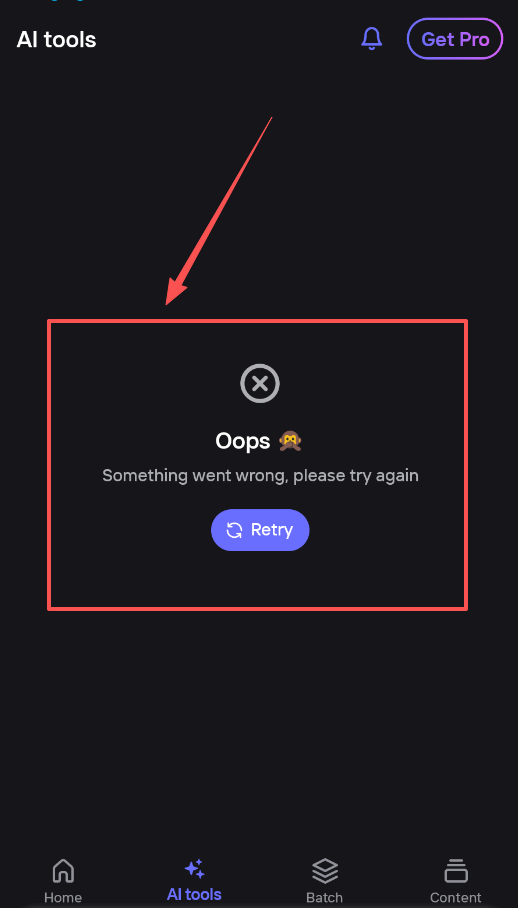Click the Something went wrong message
The height and width of the screenshot is (908, 518).
(260, 476)
